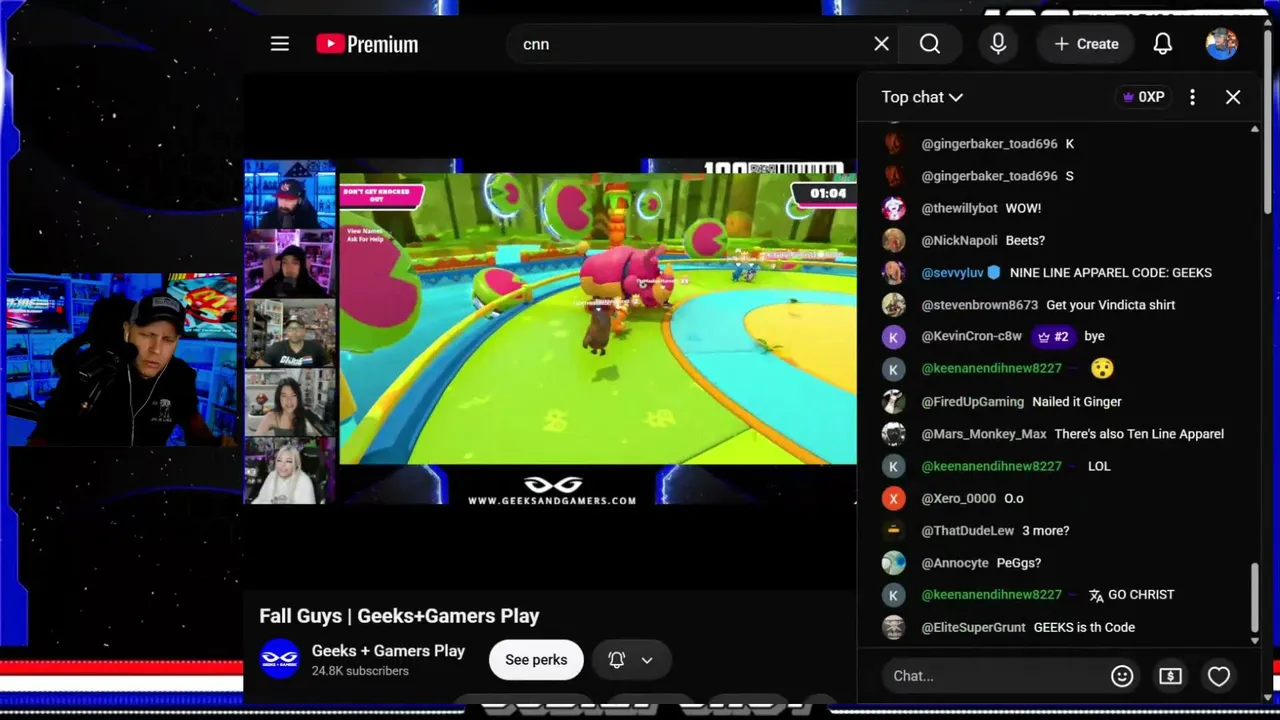Click @NickNapoli's profile picture
The image size is (1280, 720).
click(x=893, y=240)
